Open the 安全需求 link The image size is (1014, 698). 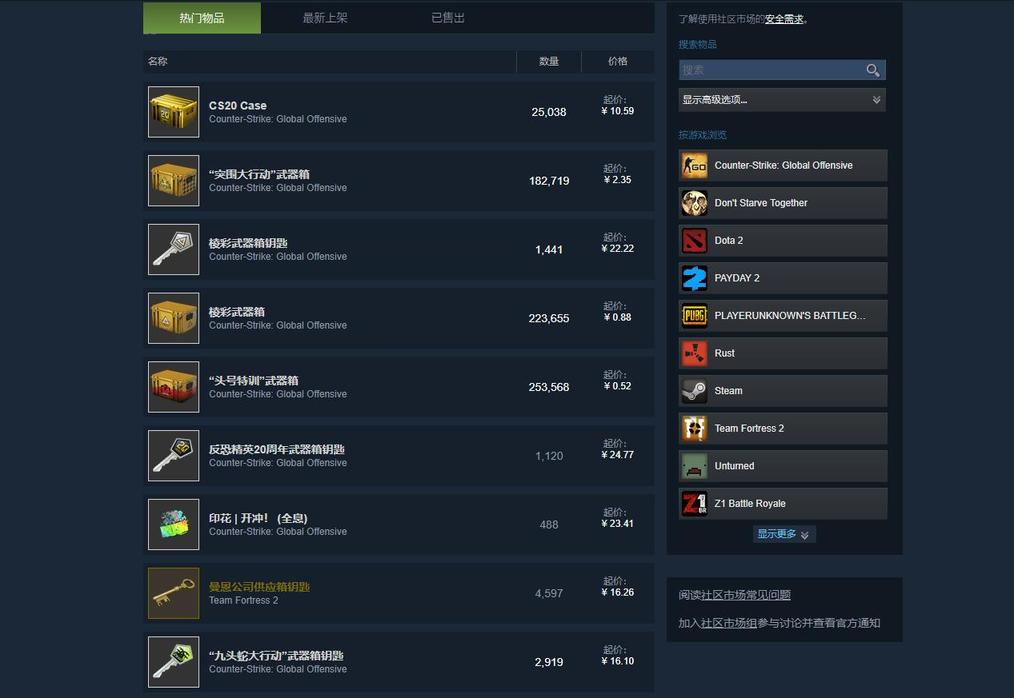784,19
